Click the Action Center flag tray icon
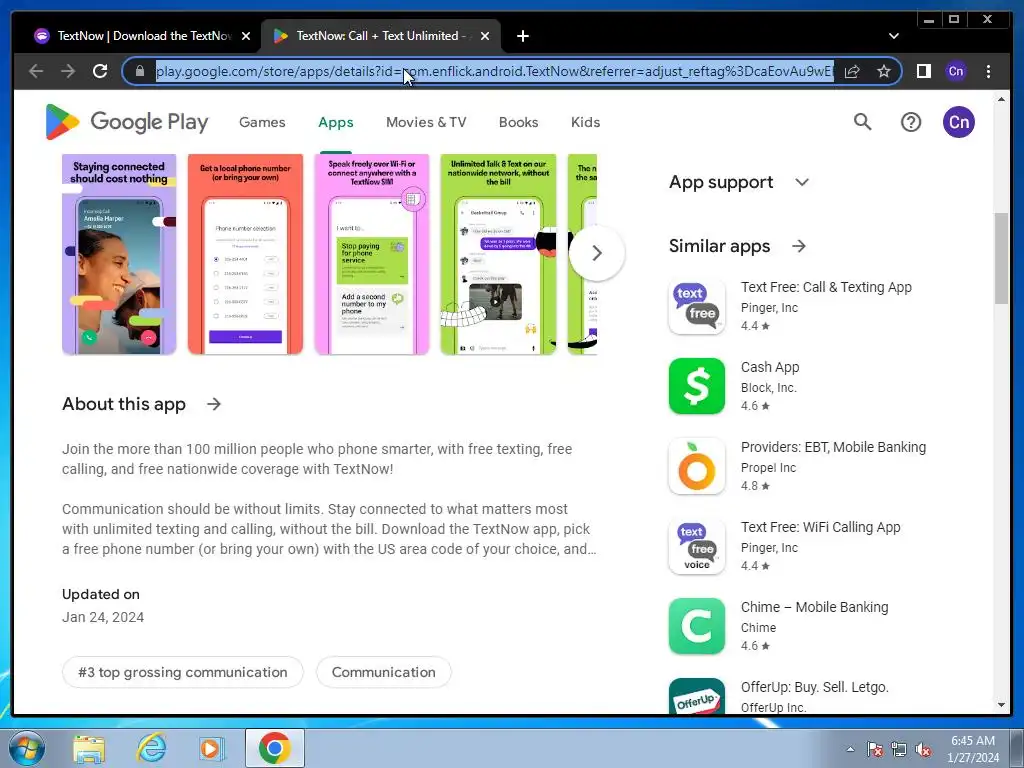The width and height of the screenshot is (1024, 768). click(874, 749)
